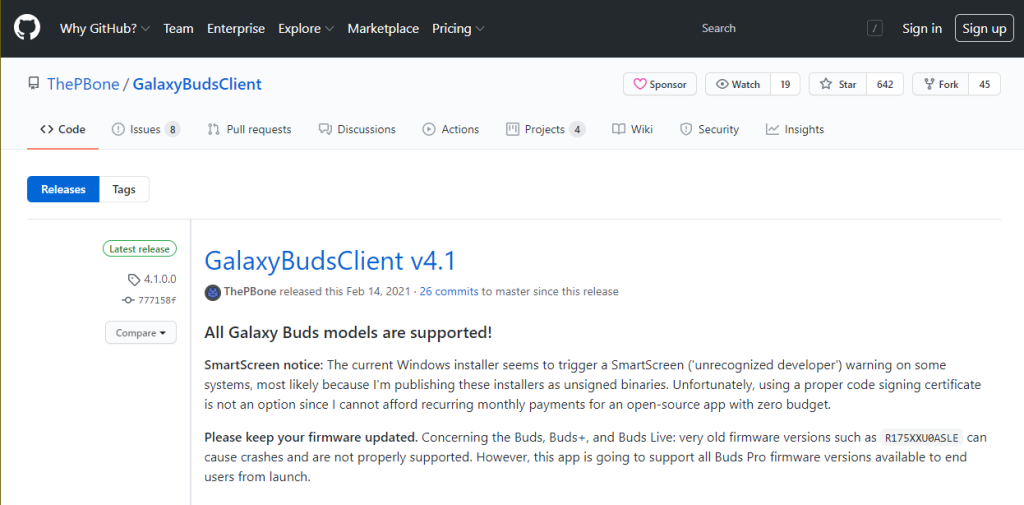Click Please keep your firmware updated text
The height and width of the screenshot is (505, 1024).
311,437
